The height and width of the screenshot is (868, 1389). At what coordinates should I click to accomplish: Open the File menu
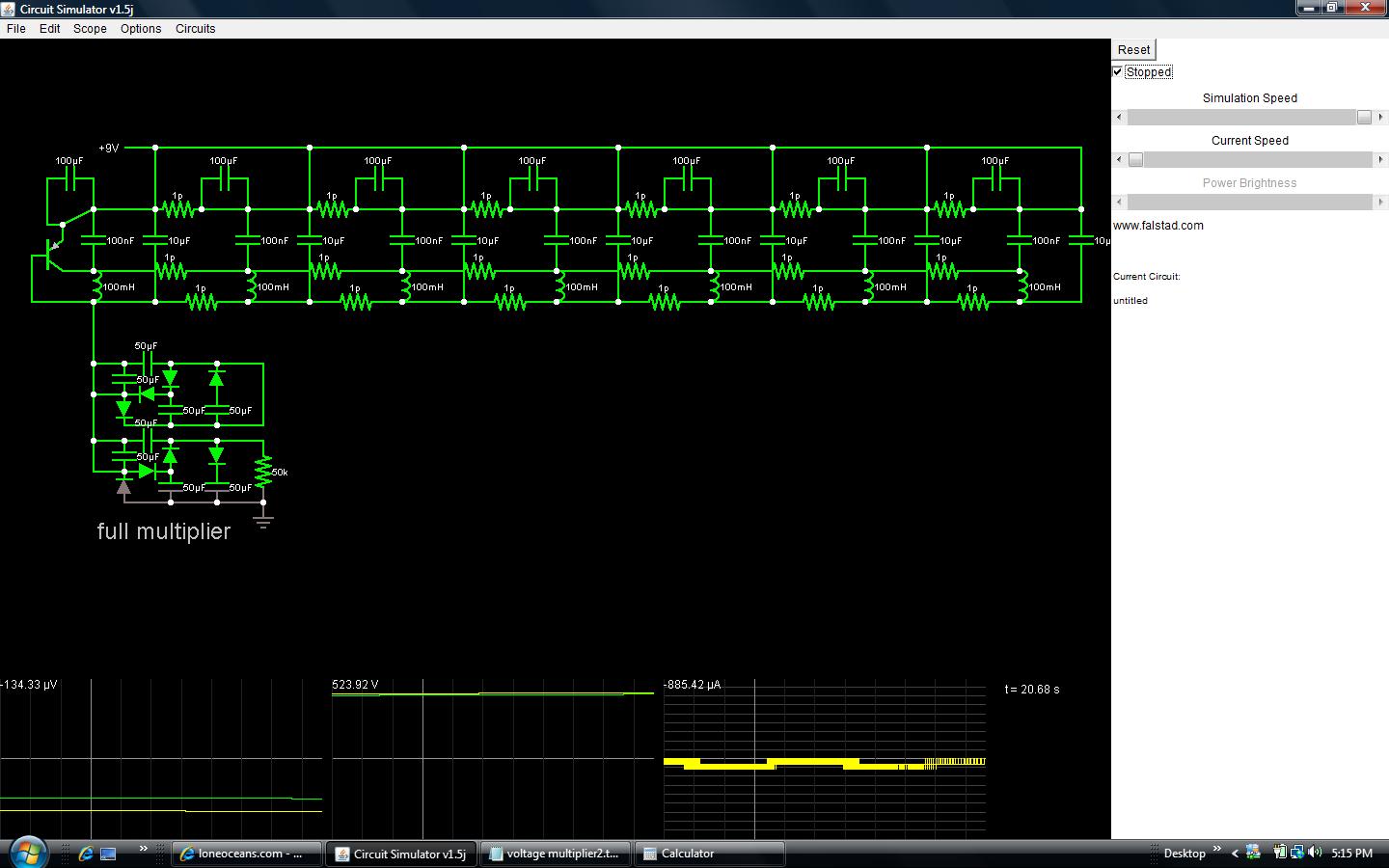click(x=15, y=28)
